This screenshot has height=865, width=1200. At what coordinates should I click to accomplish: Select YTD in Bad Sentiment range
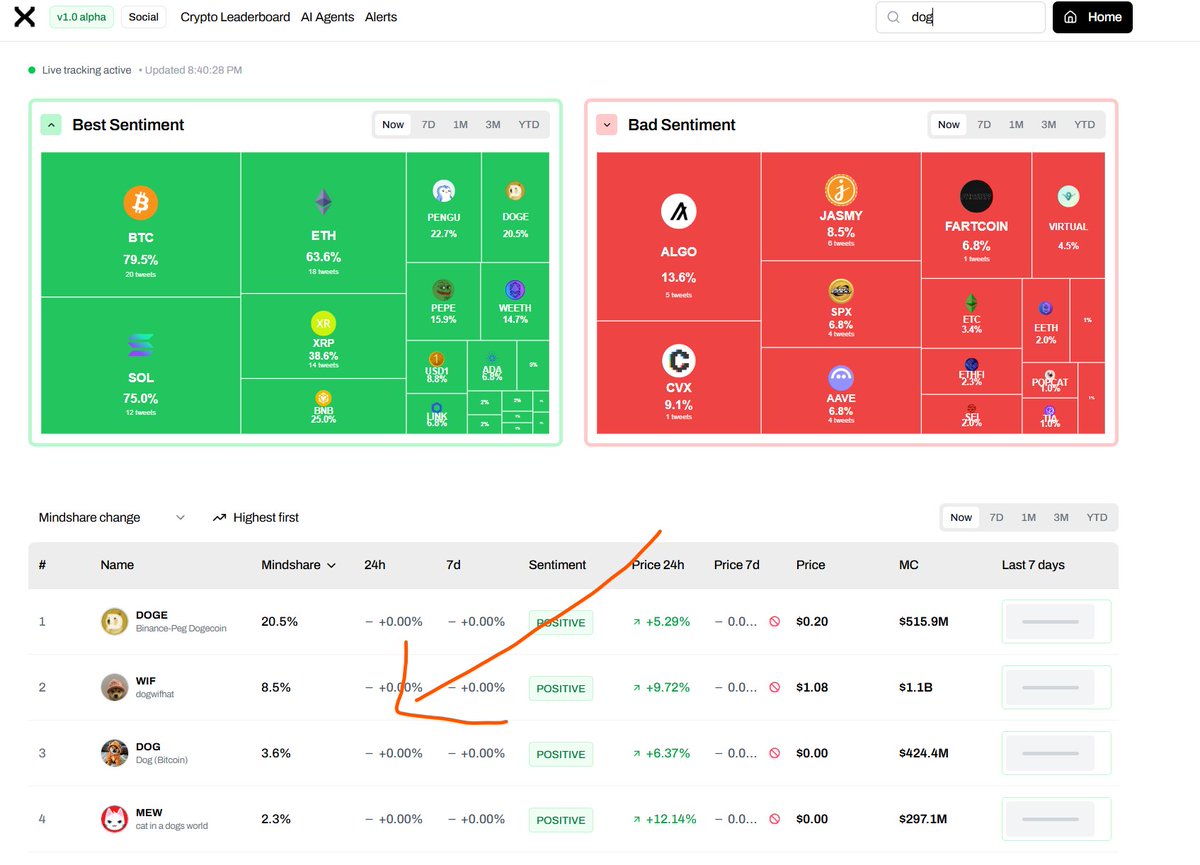coord(1084,125)
